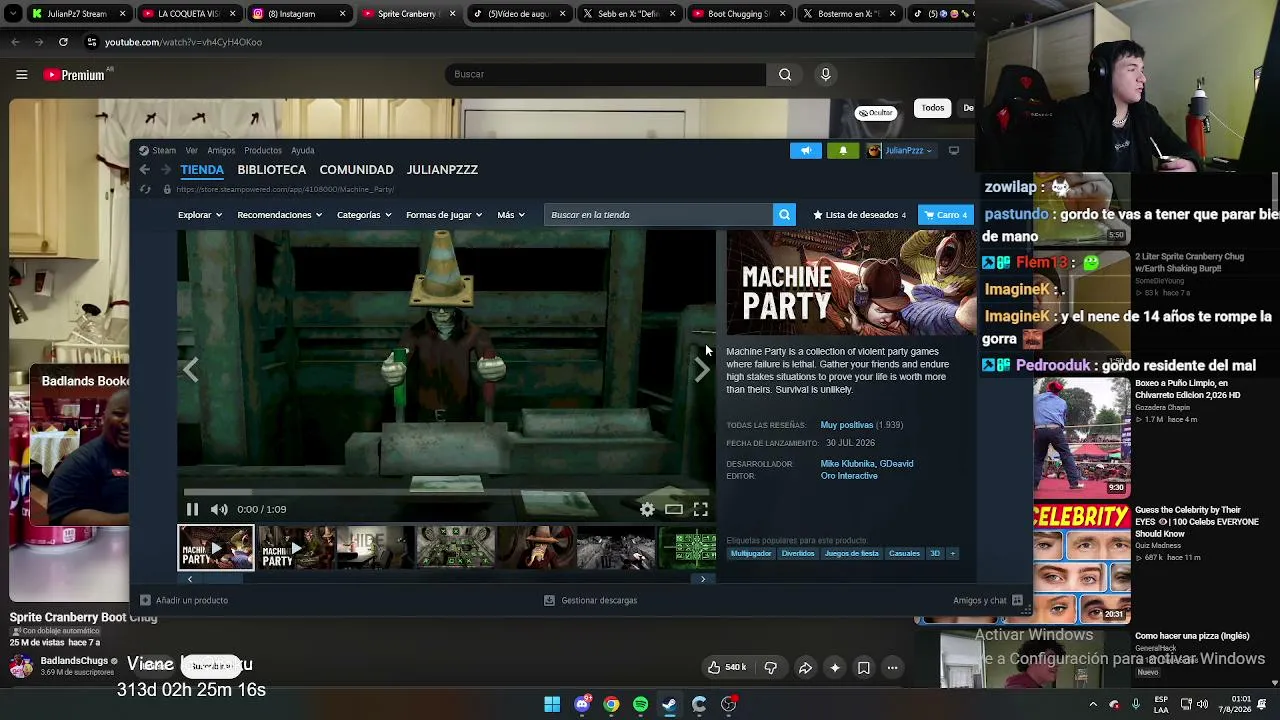The image size is (1280, 720).
Task: Open publisher Oro Interactive's page
Action: click(x=849, y=476)
